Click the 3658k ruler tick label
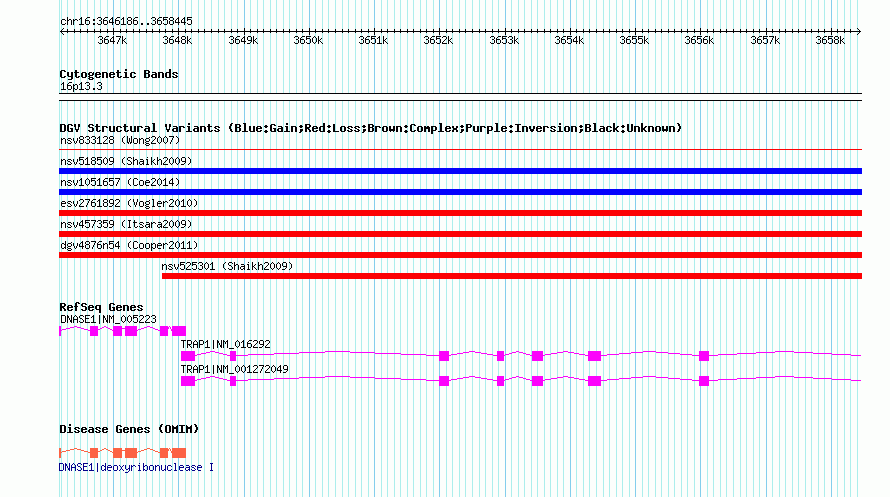The image size is (890, 497). [830, 40]
